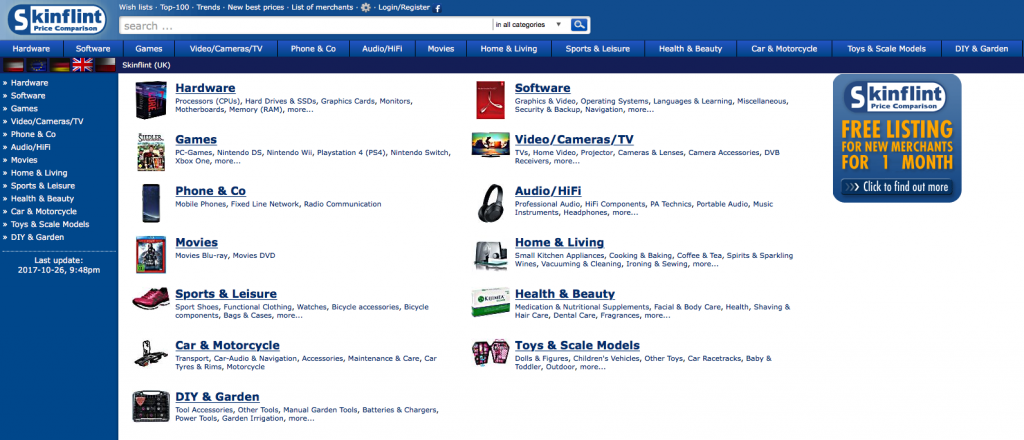Click the Skinflint Price Comparison logo
1024x440 pixels.
(x=57, y=20)
